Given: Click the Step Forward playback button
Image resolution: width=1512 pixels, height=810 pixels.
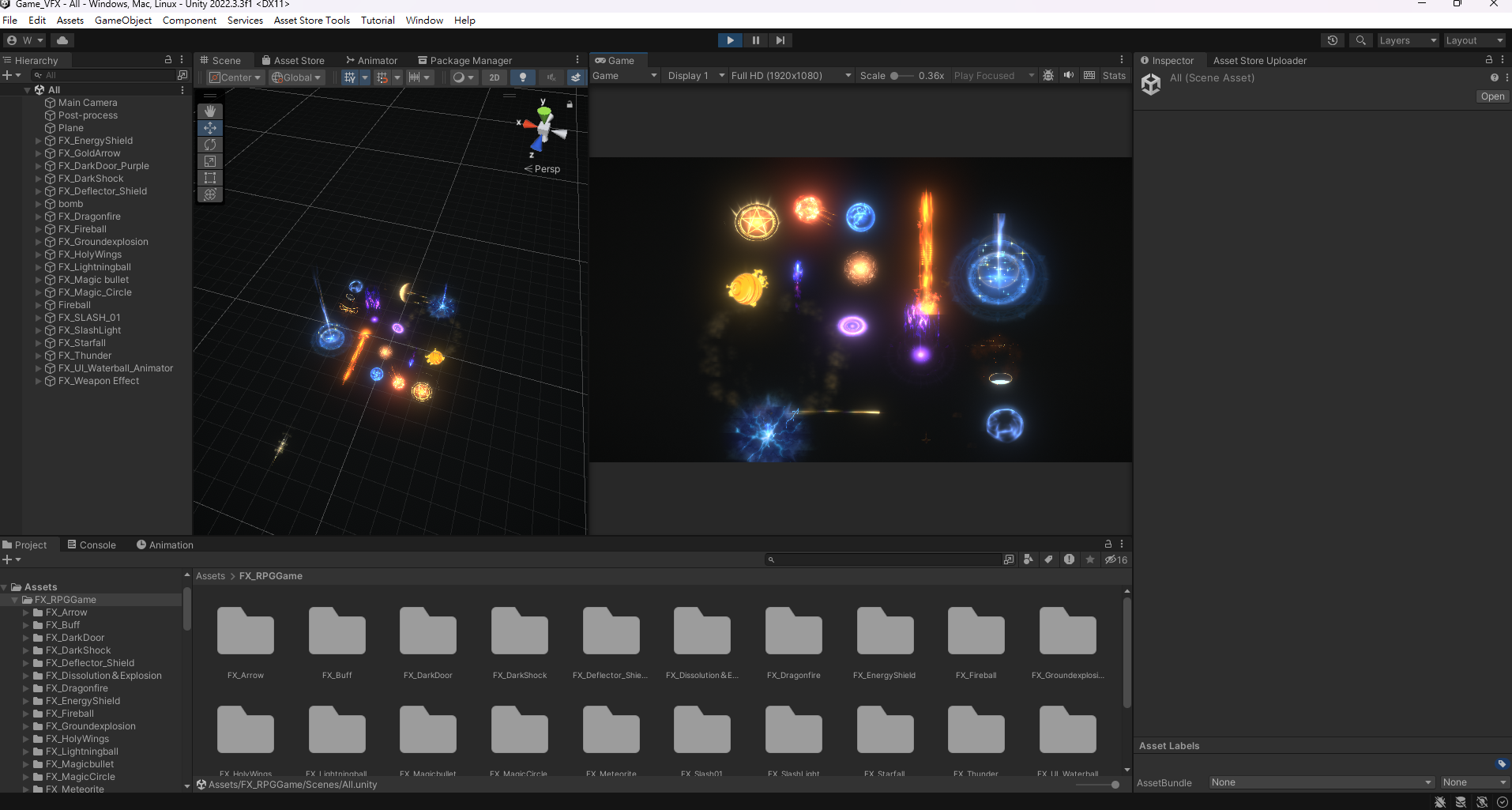Looking at the screenshot, I should 781,40.
